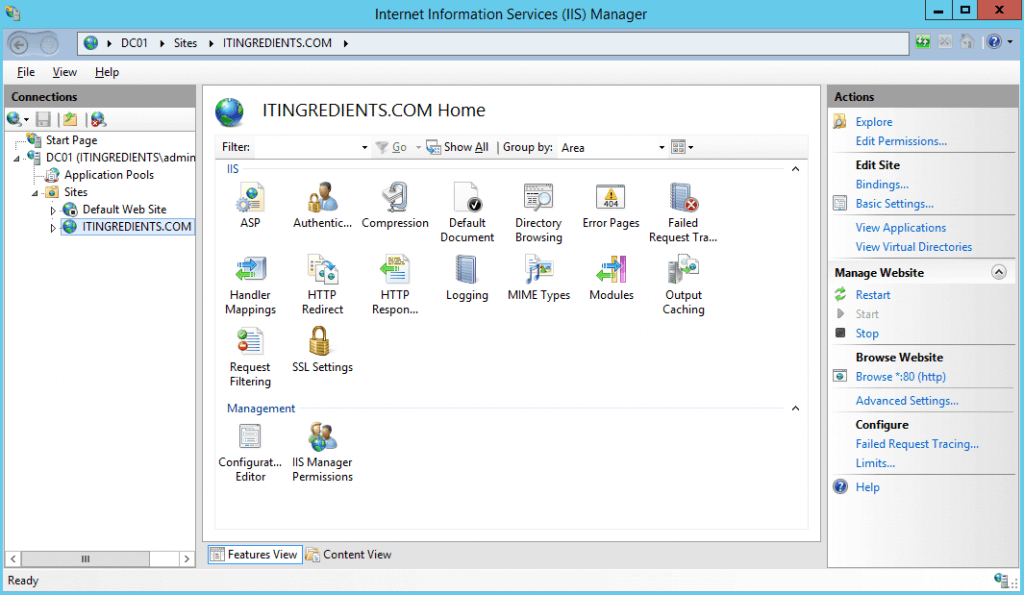
Task: Open Advanced Settings link
Action: tap(907, 400)
